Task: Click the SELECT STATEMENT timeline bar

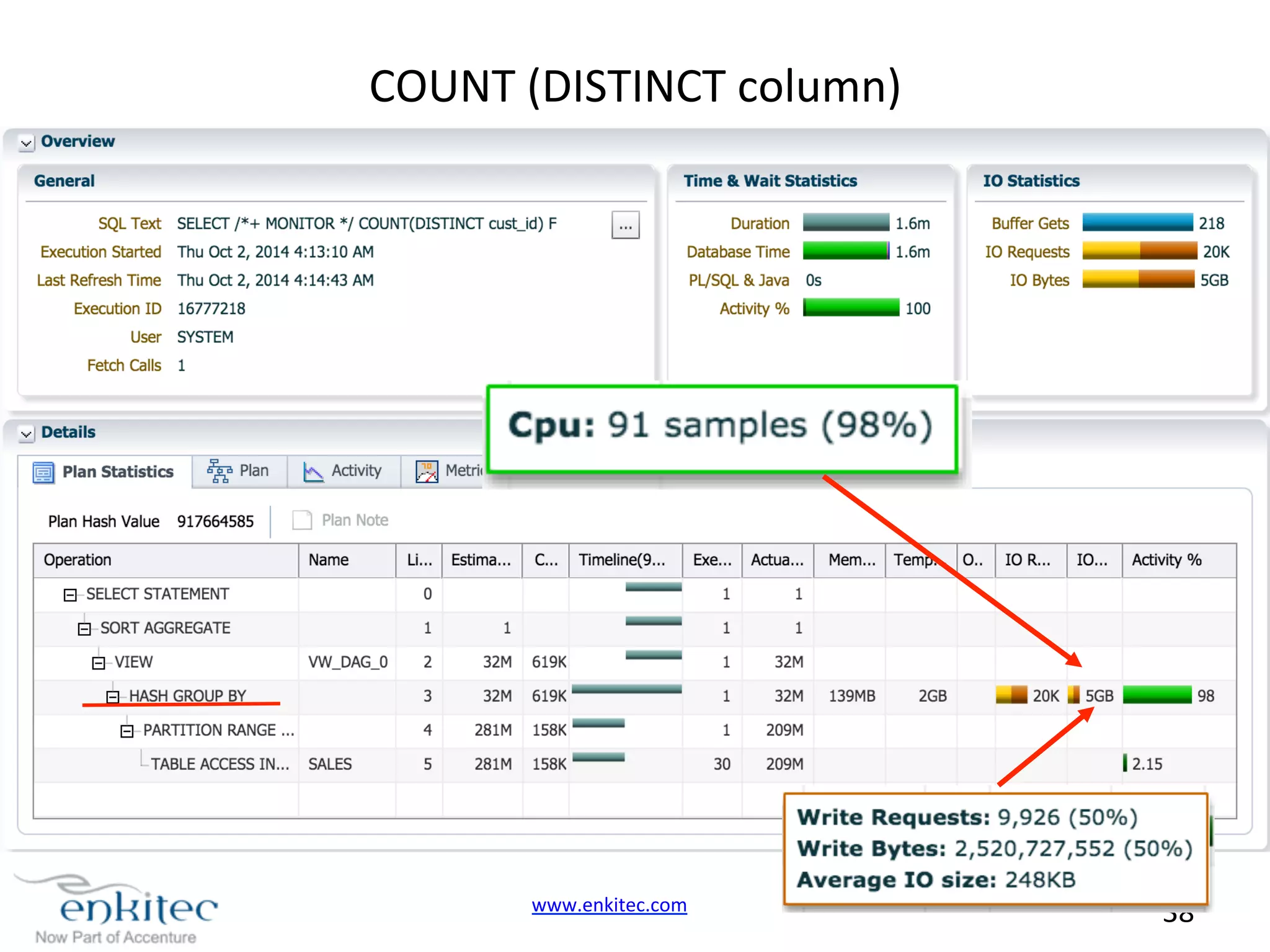Action: coord(654,587)
